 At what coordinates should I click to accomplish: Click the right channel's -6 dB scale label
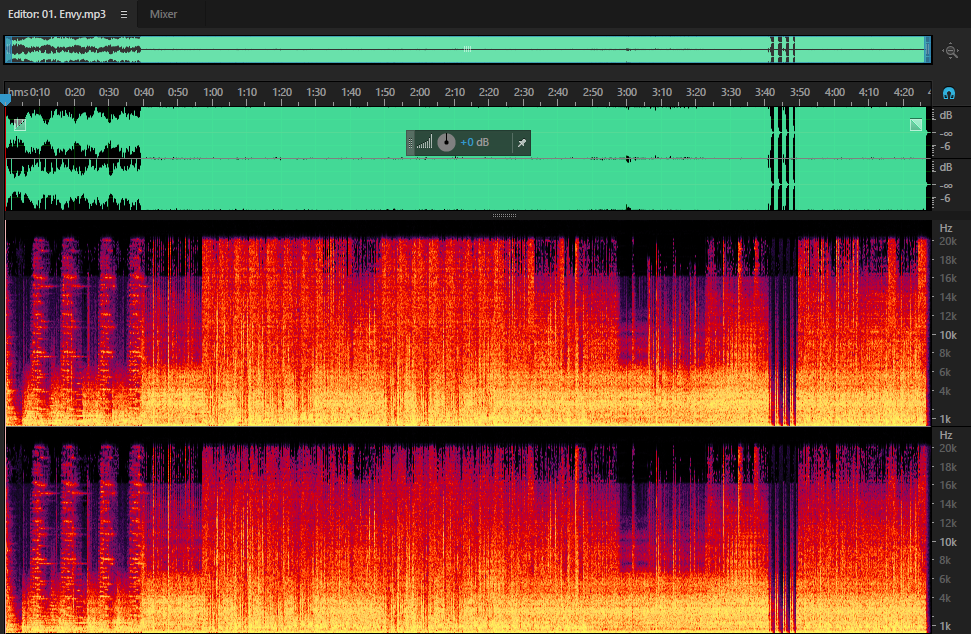[944, 199]
